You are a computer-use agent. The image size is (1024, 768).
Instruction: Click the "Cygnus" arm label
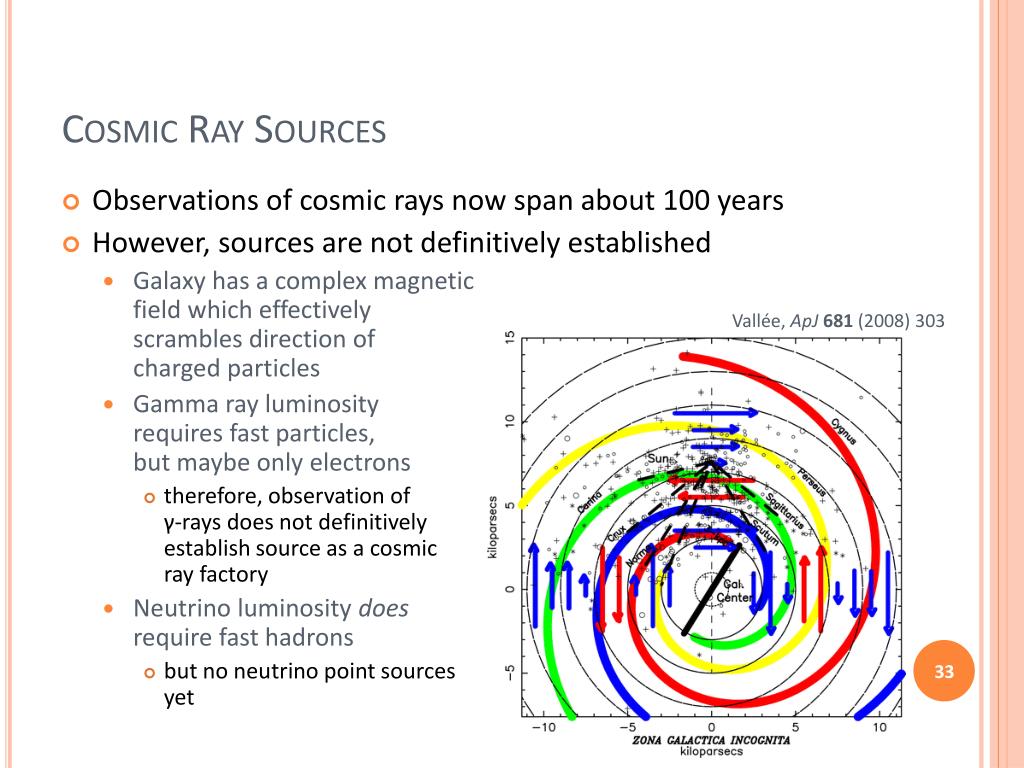843,432
